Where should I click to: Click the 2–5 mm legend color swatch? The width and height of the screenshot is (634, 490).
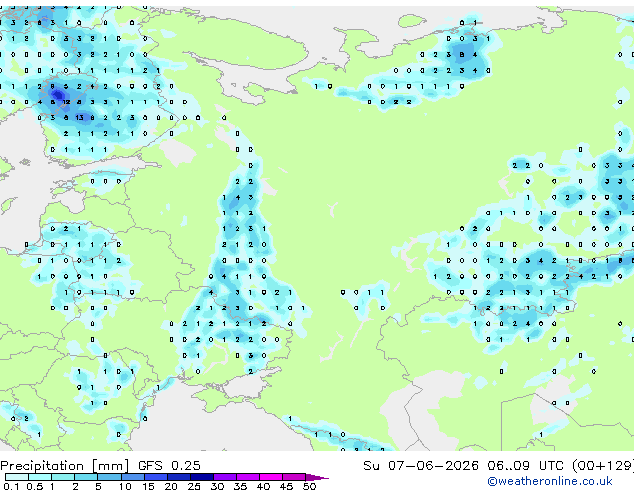tap(86, 477)
